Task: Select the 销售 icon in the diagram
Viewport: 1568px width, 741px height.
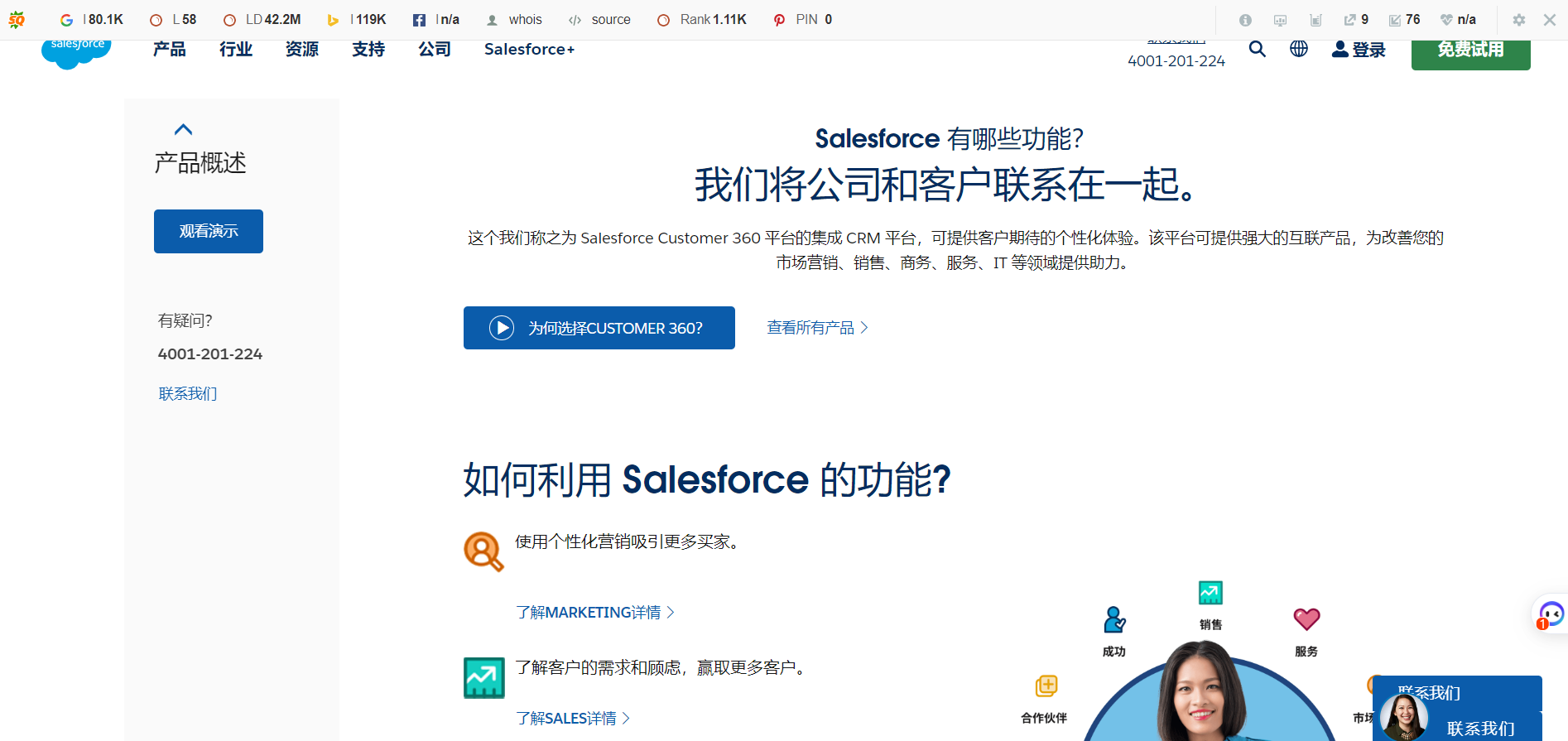Action: pyautogui.click(x=1210, y=593)
